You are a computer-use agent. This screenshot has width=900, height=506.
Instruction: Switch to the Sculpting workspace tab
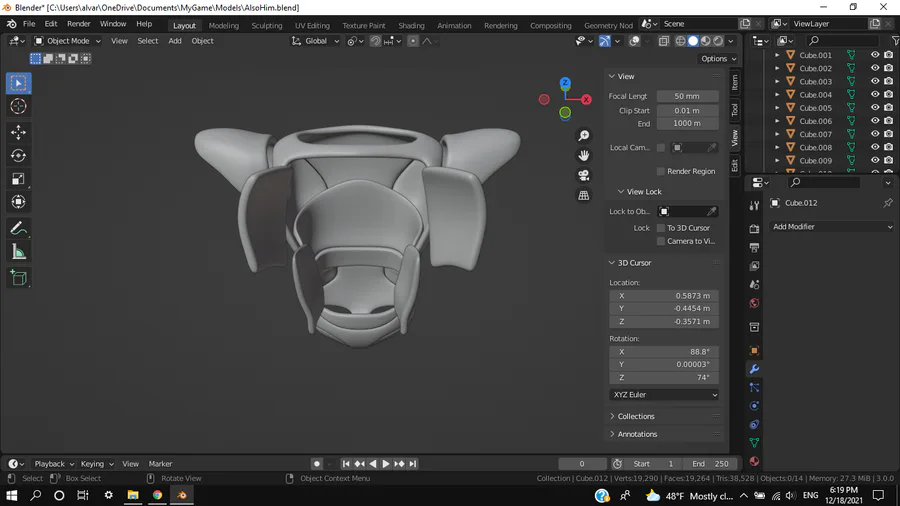click(x=267, y=25)
